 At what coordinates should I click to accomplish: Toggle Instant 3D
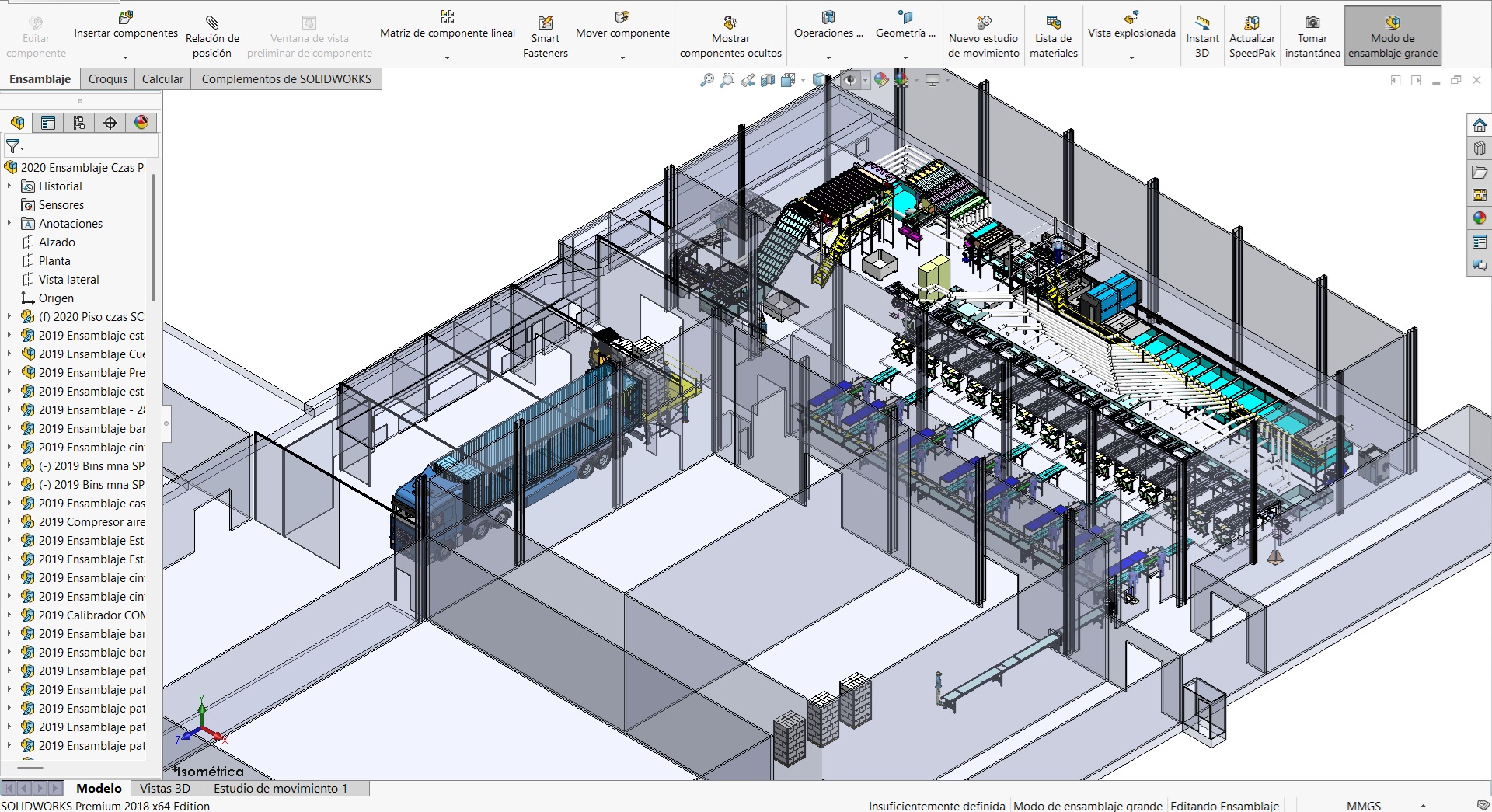click(x=1202, y=37)
